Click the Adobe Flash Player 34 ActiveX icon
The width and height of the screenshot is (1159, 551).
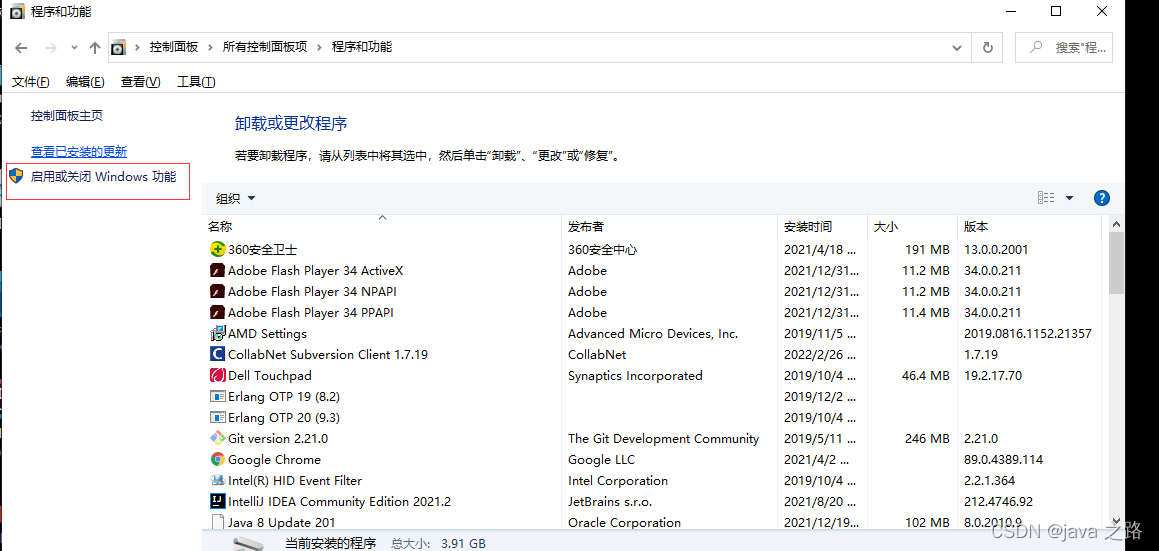pyautogui.click(x=217, y=271)
